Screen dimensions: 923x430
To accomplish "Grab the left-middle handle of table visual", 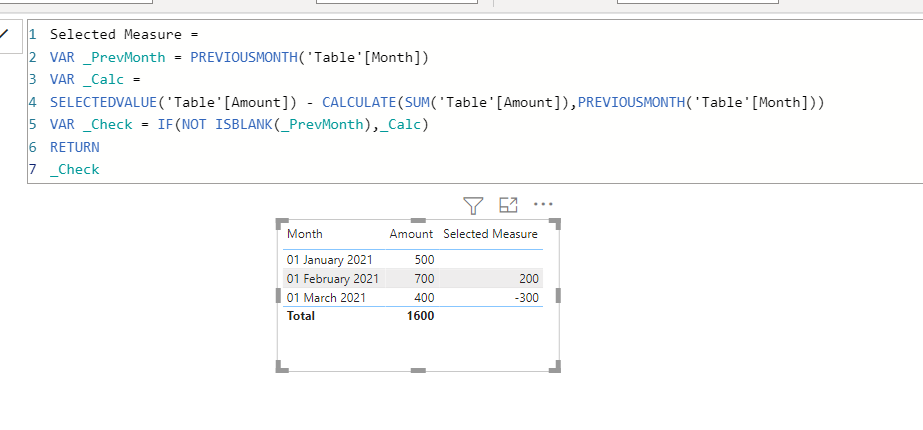I will click(278, 295).
